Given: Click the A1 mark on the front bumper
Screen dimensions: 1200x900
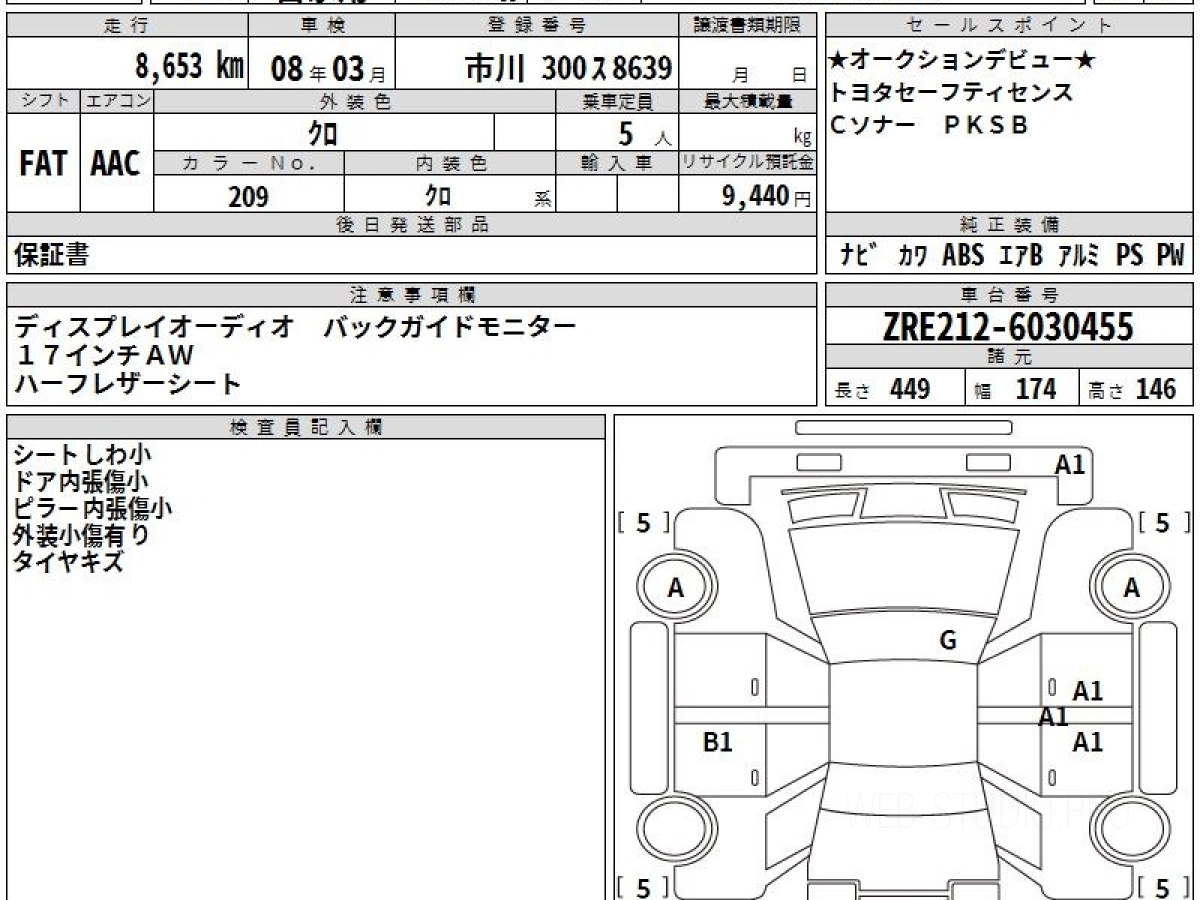Looking at the screenshot, I should pyautogui.click(x=1070, y=464).
